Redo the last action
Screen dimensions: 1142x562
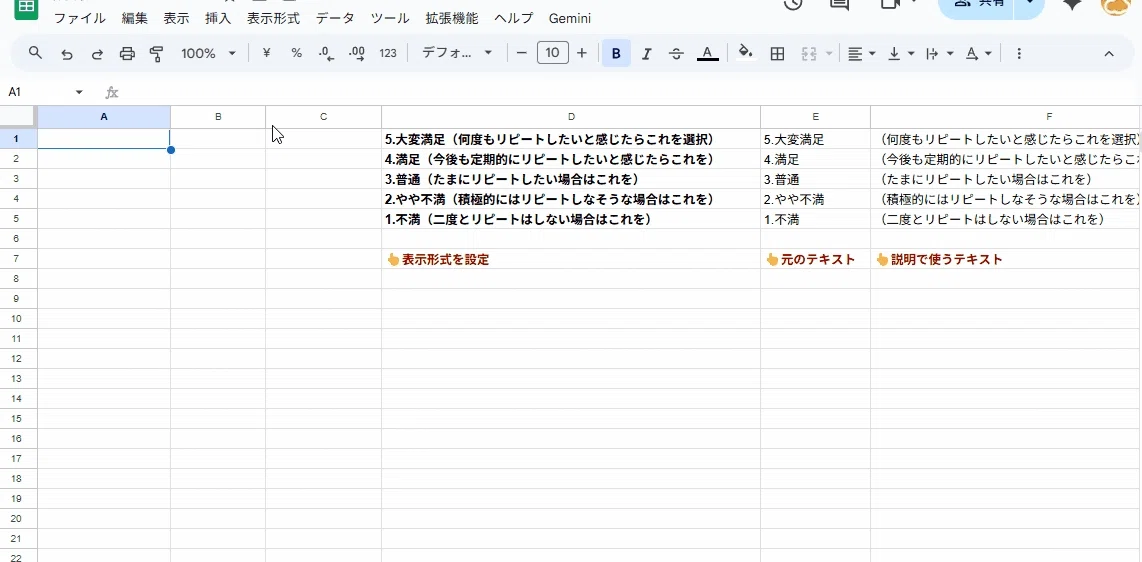(97, 53)
